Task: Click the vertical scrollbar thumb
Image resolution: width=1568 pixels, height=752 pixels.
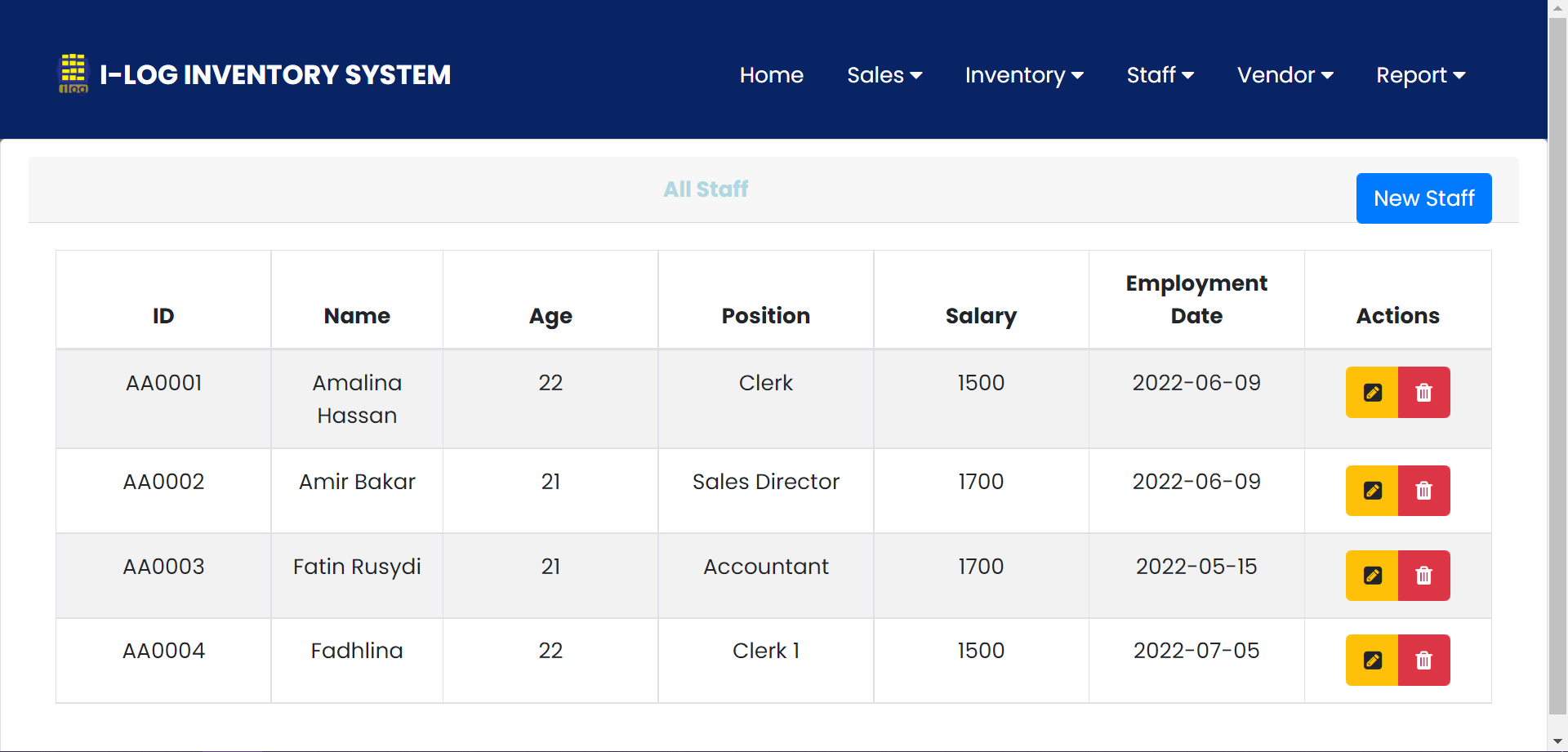Action: [x=1557, y=359]
